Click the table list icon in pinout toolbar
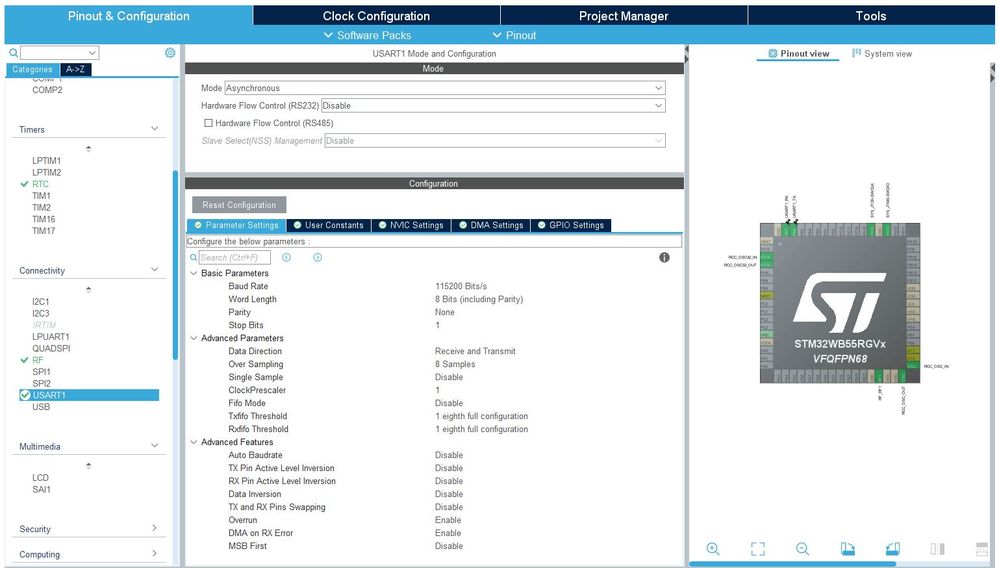This screenshot has height=568, width=999. 982,548
